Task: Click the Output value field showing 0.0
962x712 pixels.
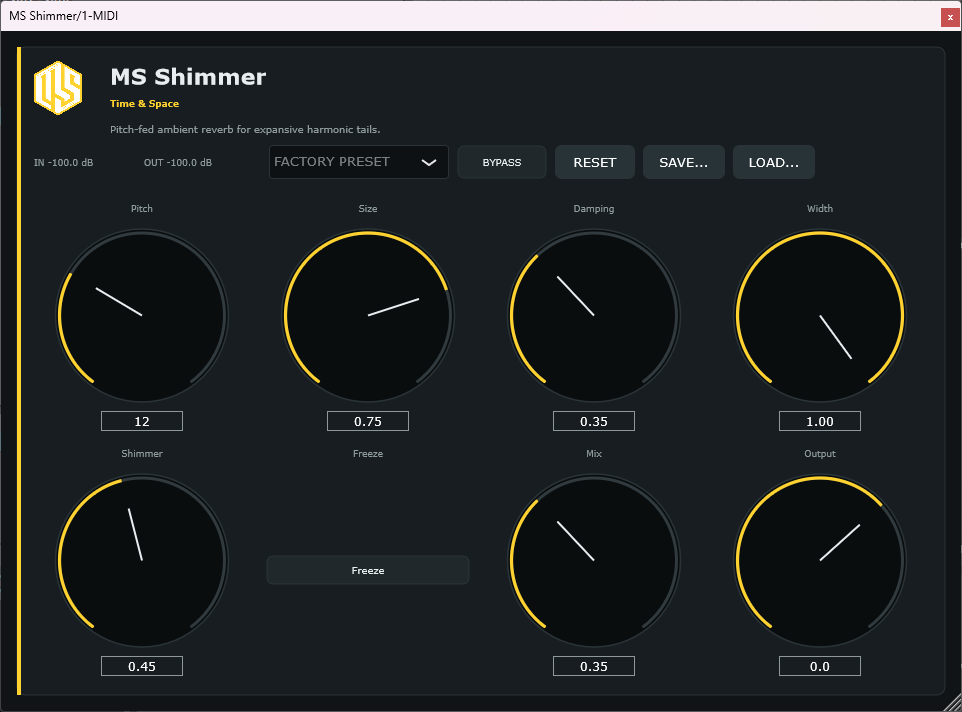Action: (x=820, y=666)
